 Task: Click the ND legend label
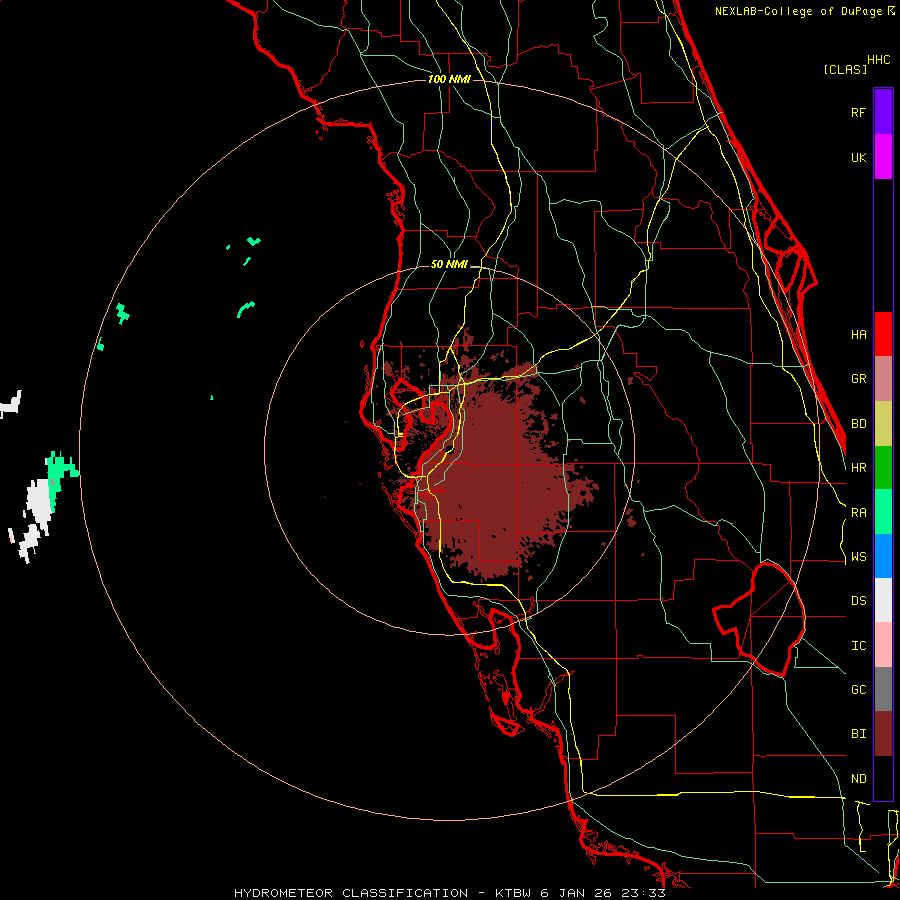(858, 779)
